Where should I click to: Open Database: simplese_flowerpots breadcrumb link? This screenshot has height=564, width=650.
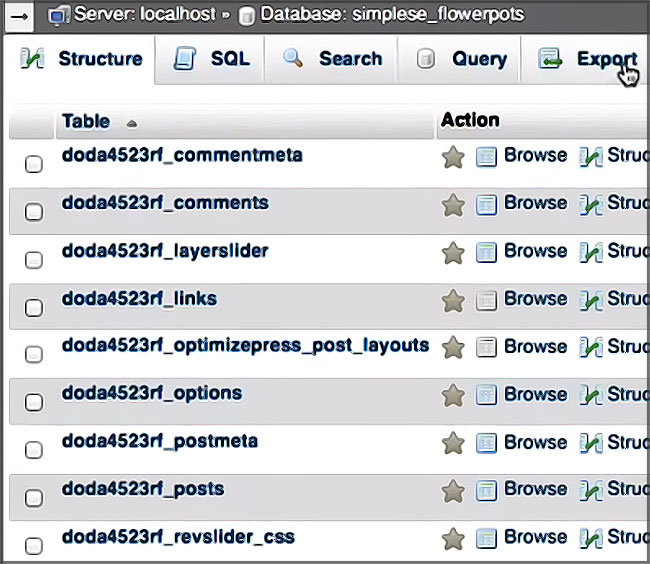click(392, 14)
